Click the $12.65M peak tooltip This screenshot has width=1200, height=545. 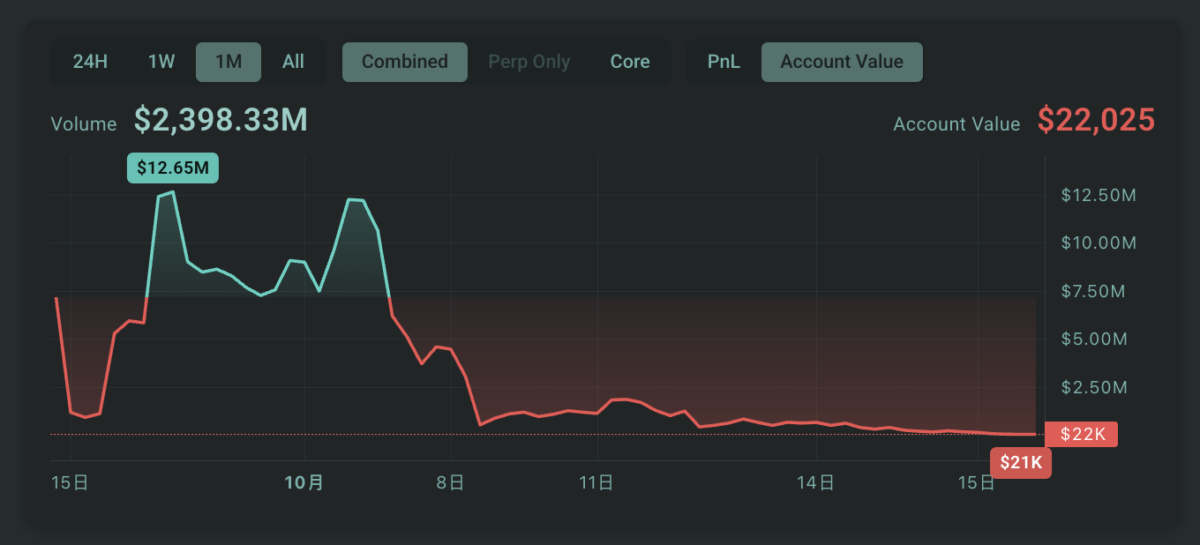click(x=173, y=168)
